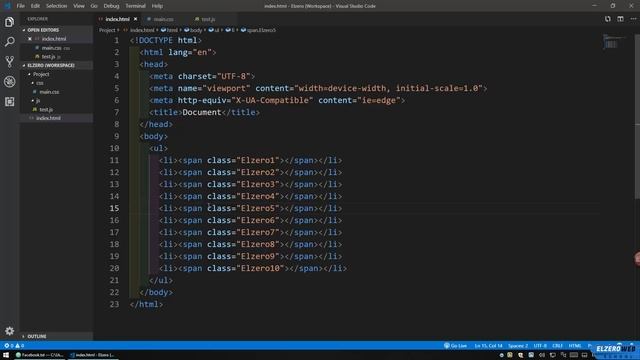Click the Split Editor icon
This screenshot has height=360, width=640.
pos(620,19)
